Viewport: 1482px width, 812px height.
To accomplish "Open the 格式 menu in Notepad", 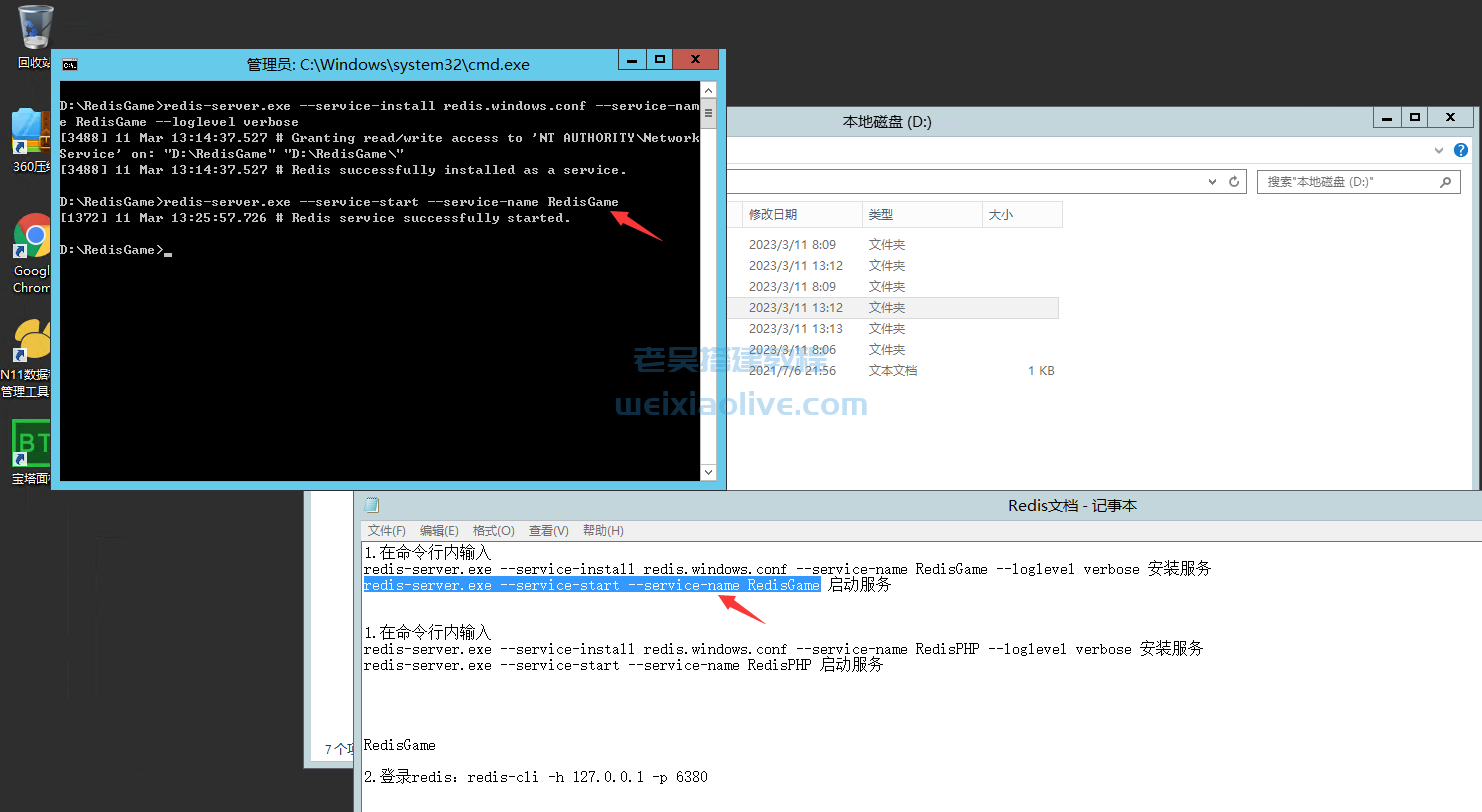I will pos(493,530).
